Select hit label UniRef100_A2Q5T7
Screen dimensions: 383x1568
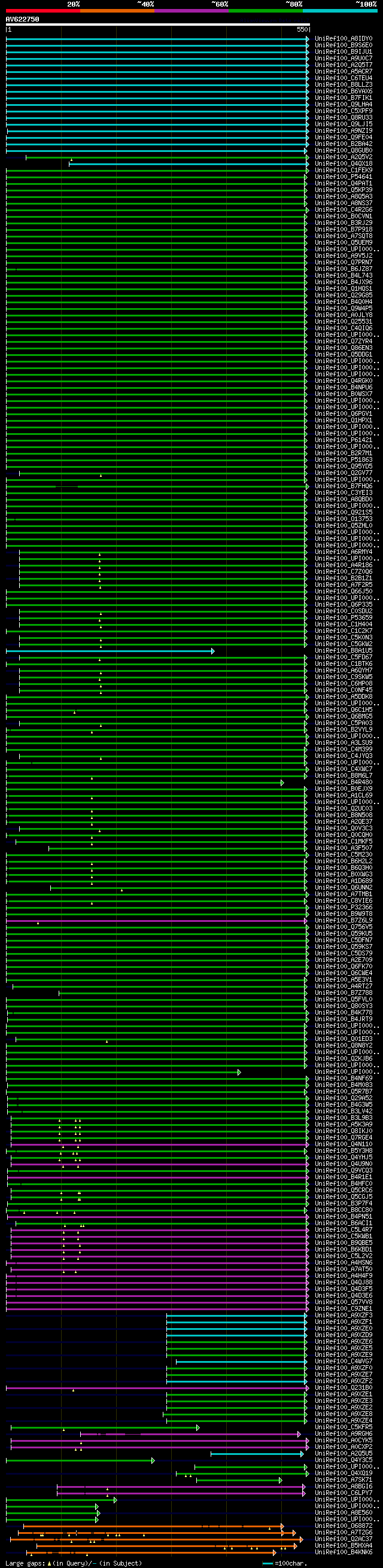(344, 65)
